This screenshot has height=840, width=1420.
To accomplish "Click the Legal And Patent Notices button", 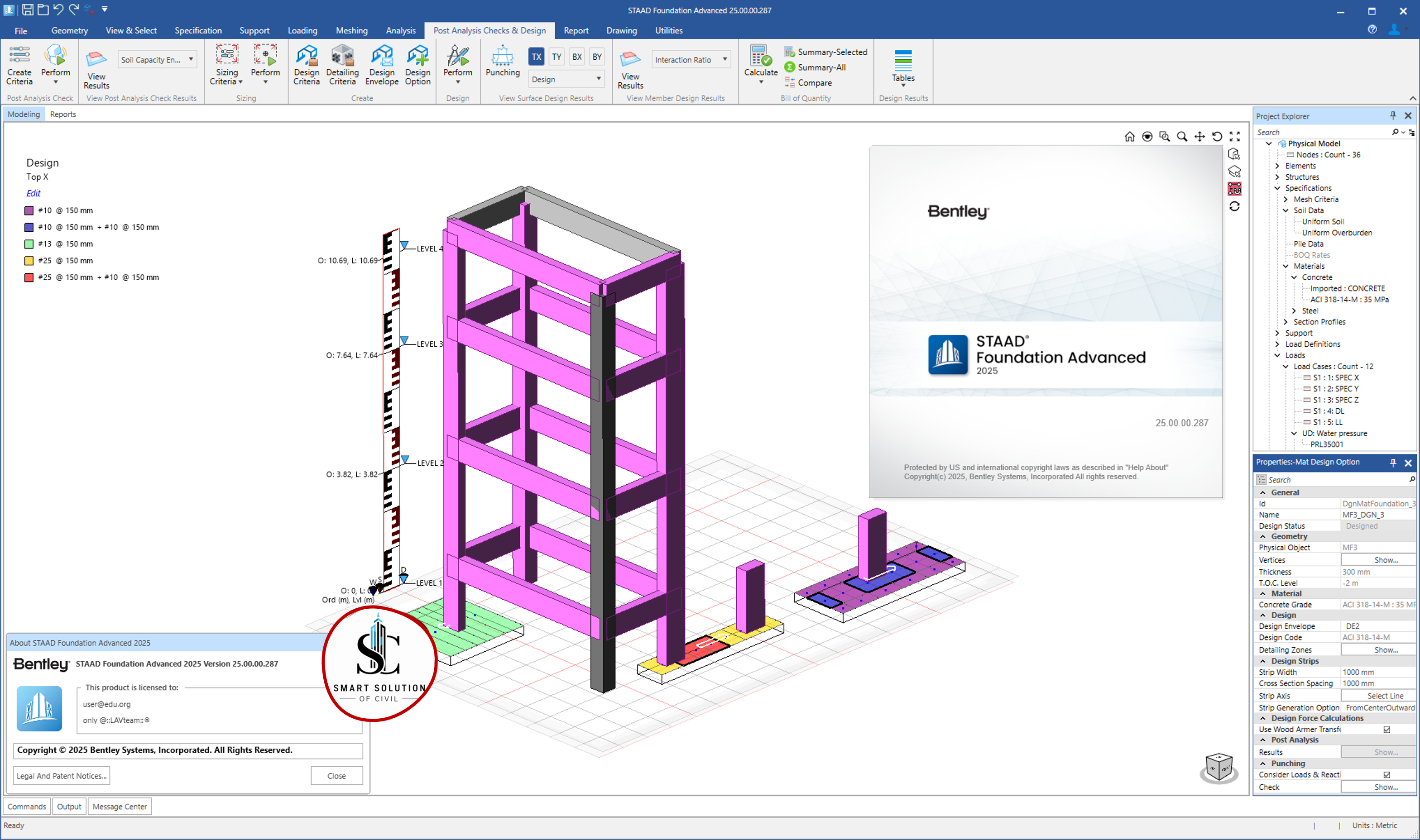I will pos(62,776).
